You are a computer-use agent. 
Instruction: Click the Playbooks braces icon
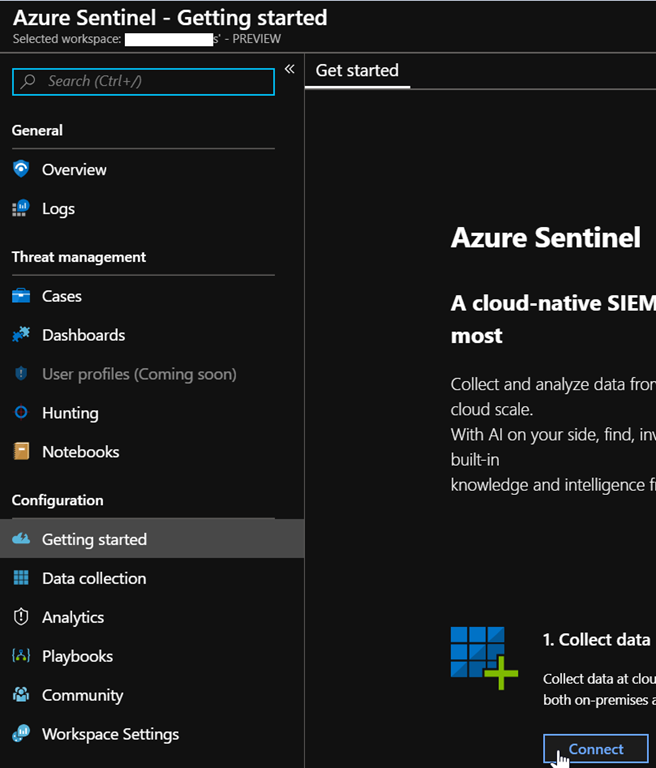coord(21,656)
